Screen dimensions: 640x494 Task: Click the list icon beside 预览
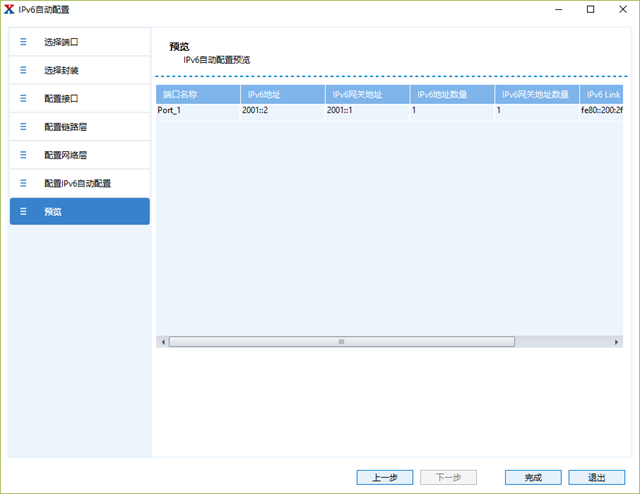pos(23,211)
